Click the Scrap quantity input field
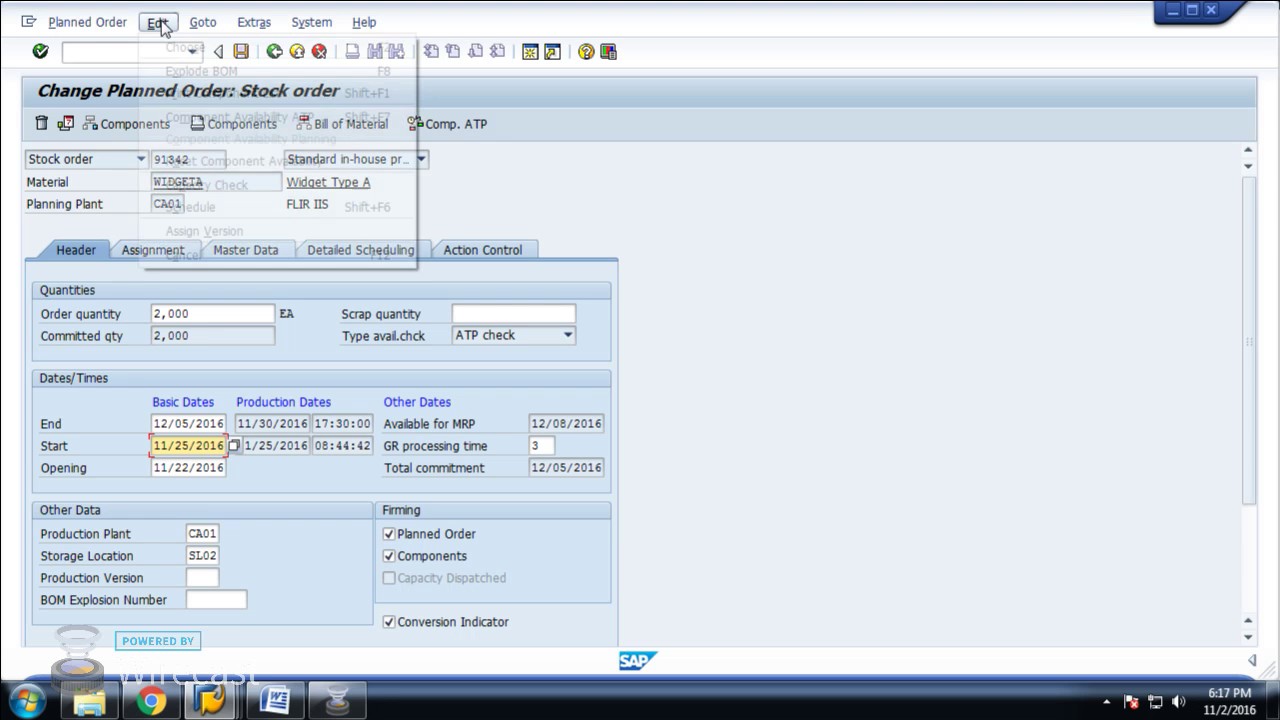This screenshot has width=1280, height=720. click(513, 314)
